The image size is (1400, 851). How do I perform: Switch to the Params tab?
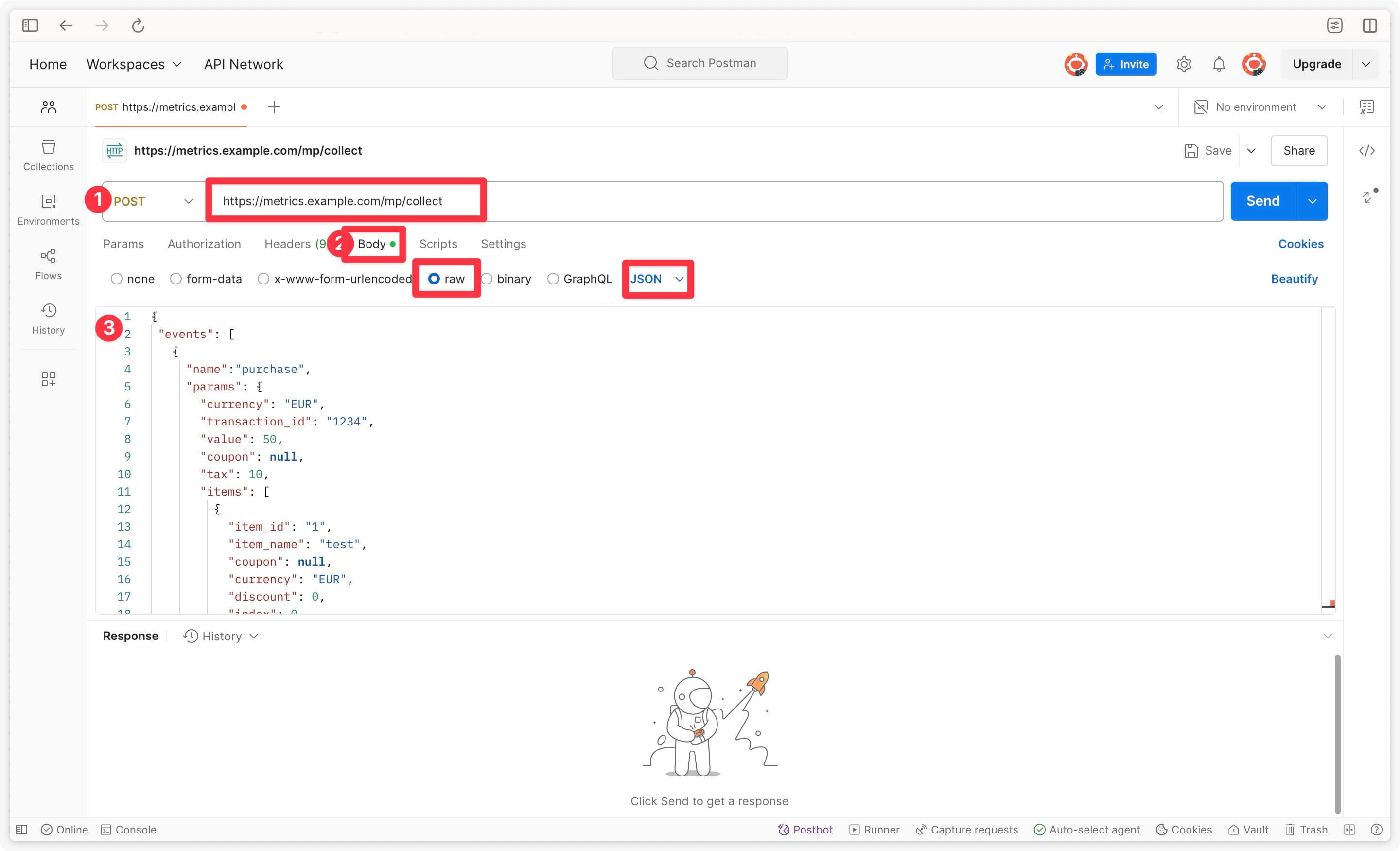(x=123, y=244)
